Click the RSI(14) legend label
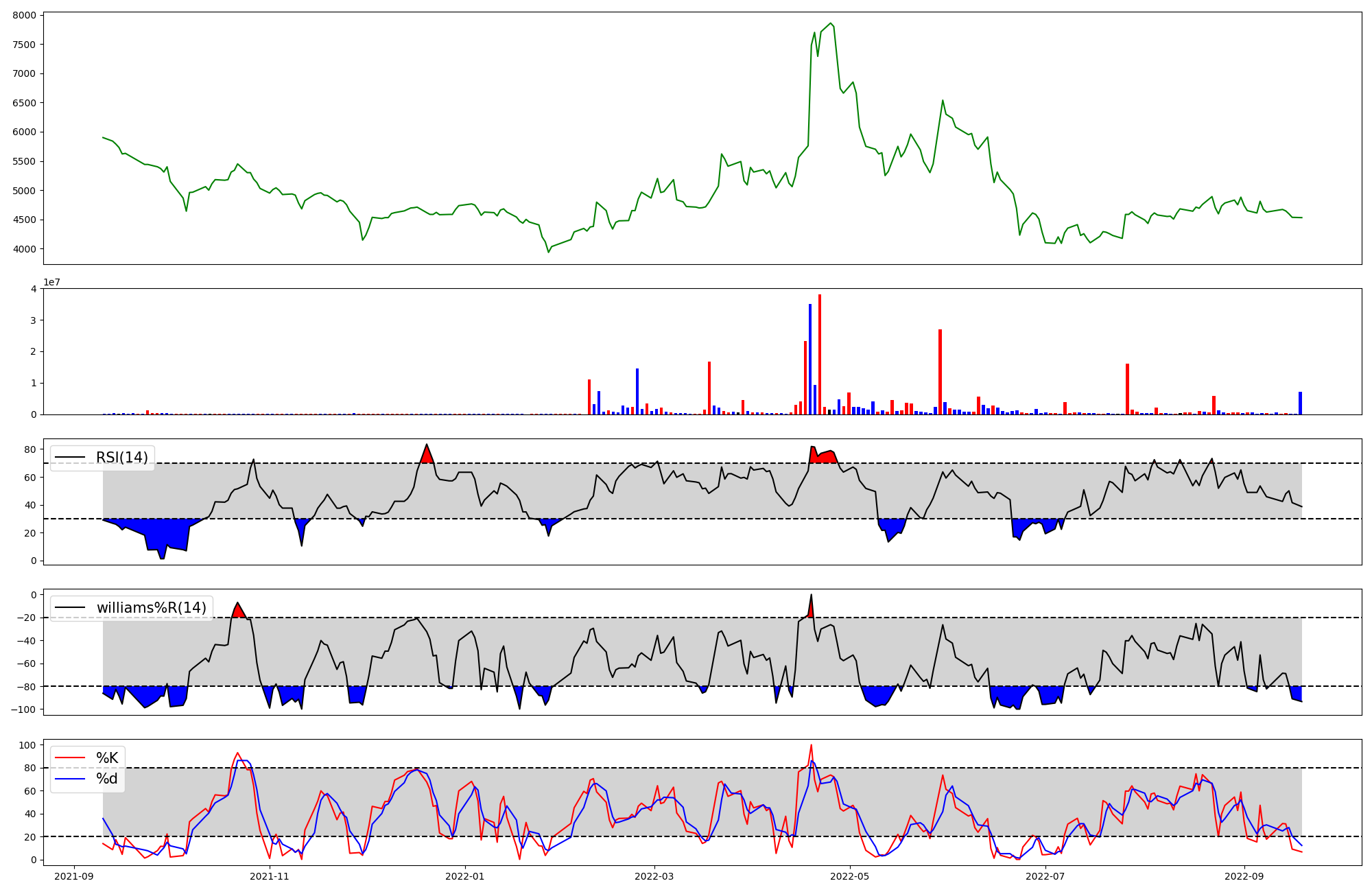Screen dimensions: 1372x892 coord(121,458)
